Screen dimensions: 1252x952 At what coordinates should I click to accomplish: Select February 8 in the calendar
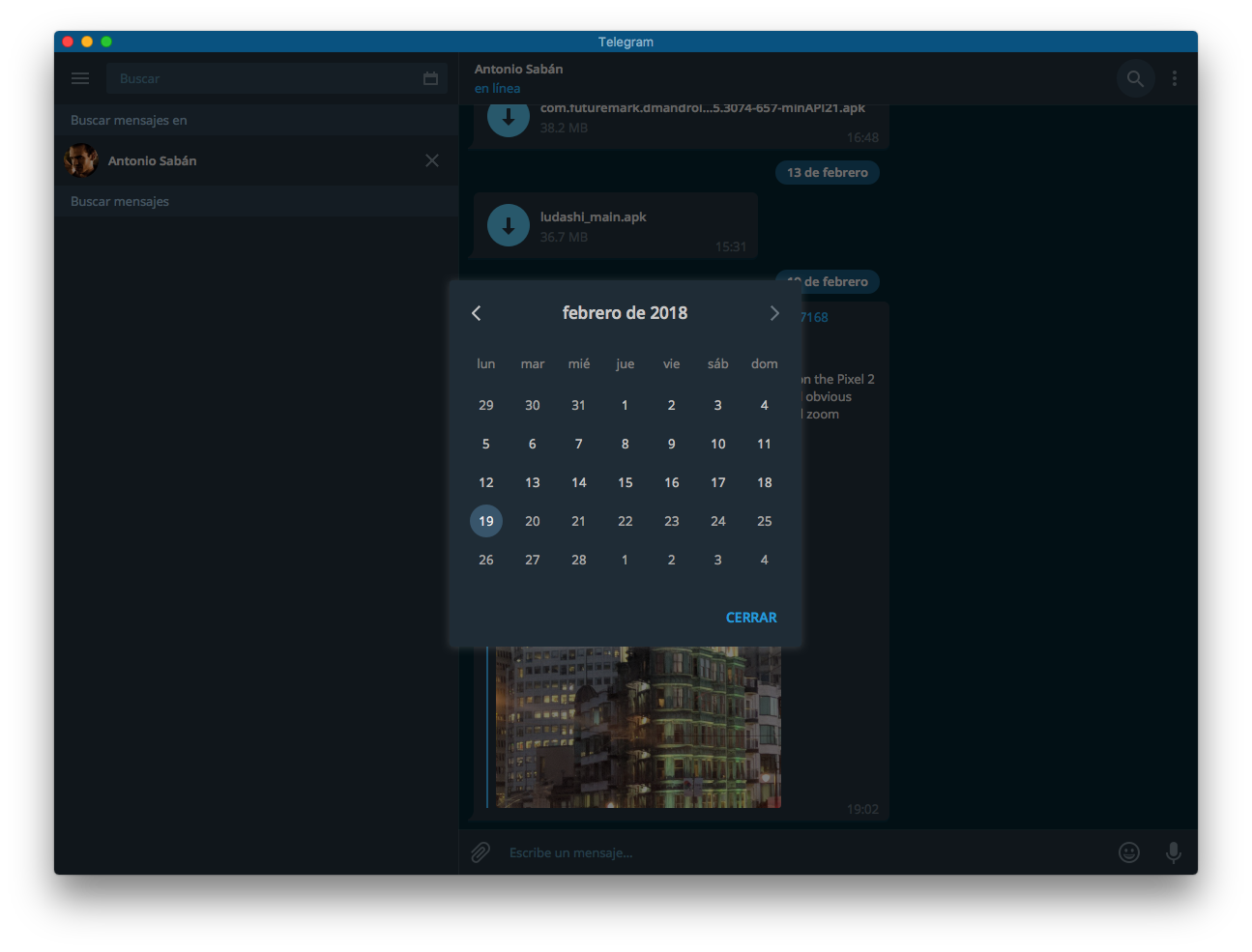pos(625,444)
